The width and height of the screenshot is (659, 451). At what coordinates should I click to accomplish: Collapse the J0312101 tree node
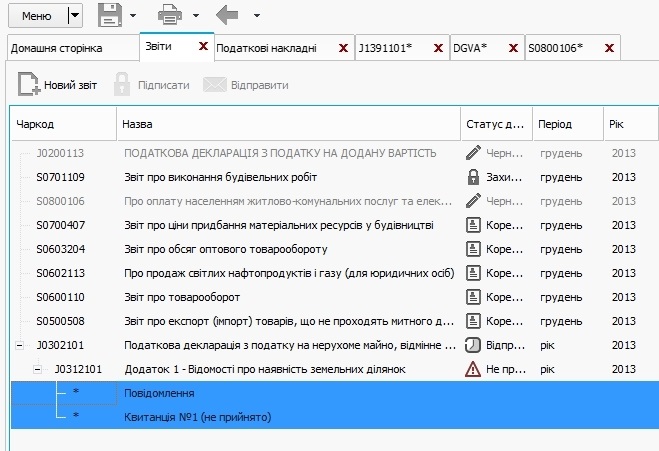tap(37, 369)
